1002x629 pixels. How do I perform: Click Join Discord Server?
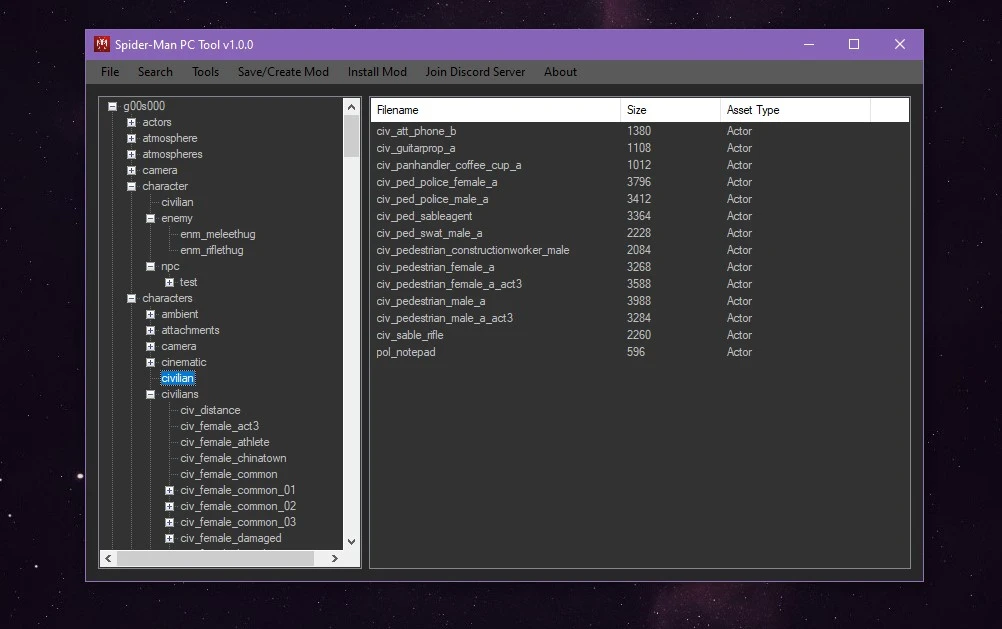475,72
